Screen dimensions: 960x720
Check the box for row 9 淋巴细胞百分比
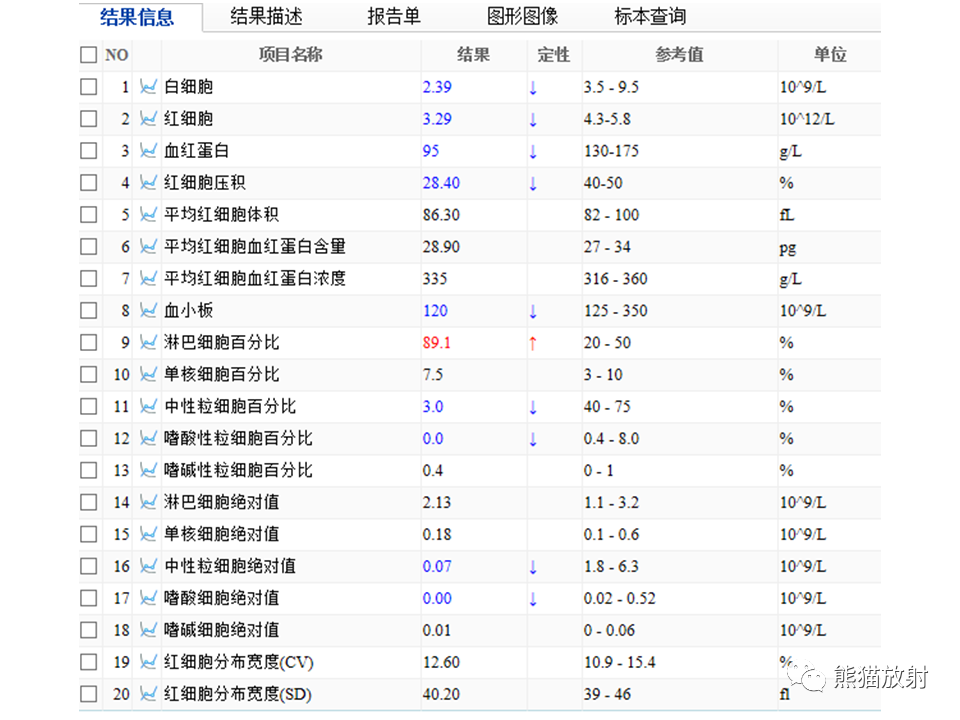(89, 342)
